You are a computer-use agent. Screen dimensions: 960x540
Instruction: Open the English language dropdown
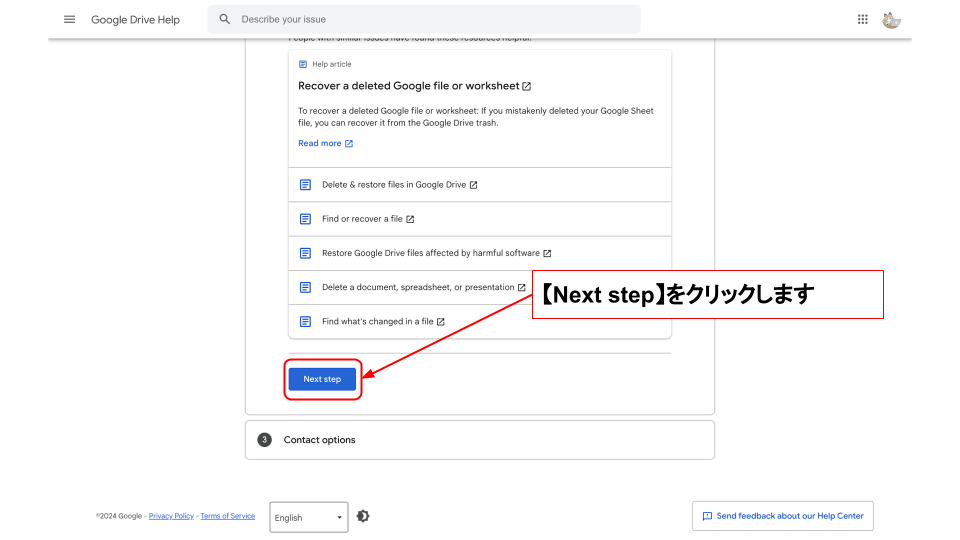coord(309,517)
